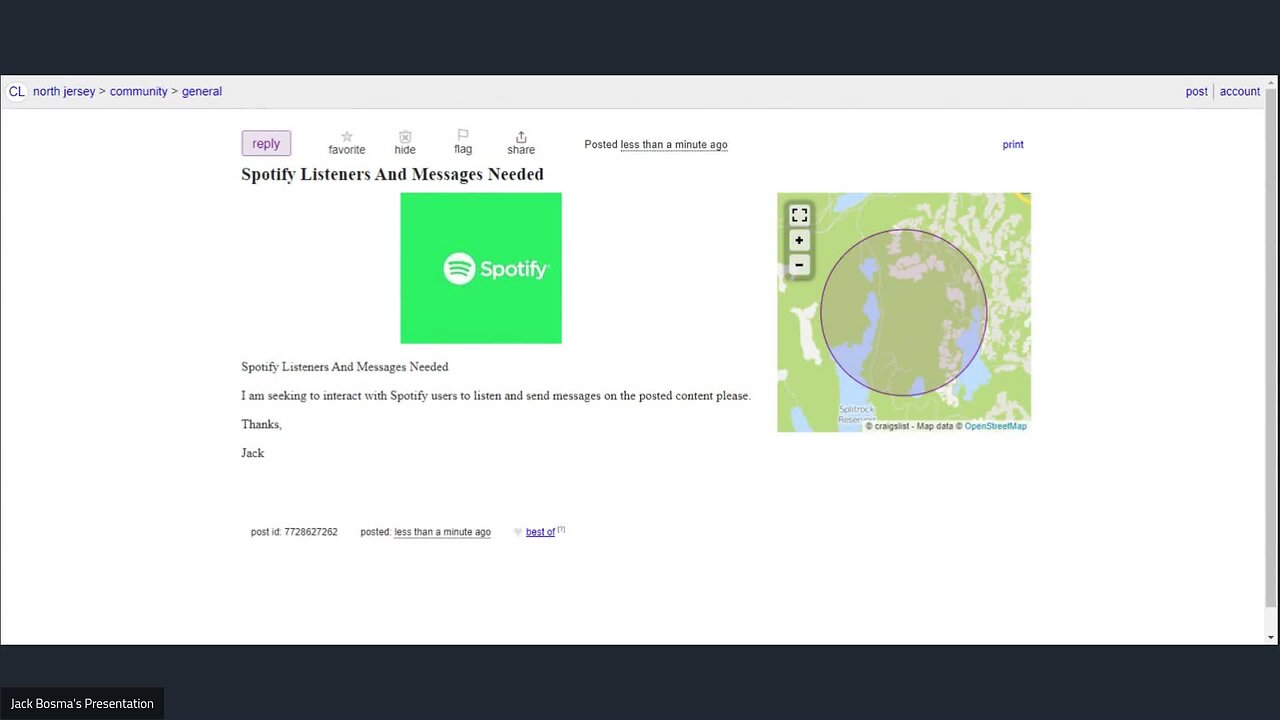Screen dimensions: 1280x720
Task: Open the north jersey breadcrumb link
Action: coord(64,91)
